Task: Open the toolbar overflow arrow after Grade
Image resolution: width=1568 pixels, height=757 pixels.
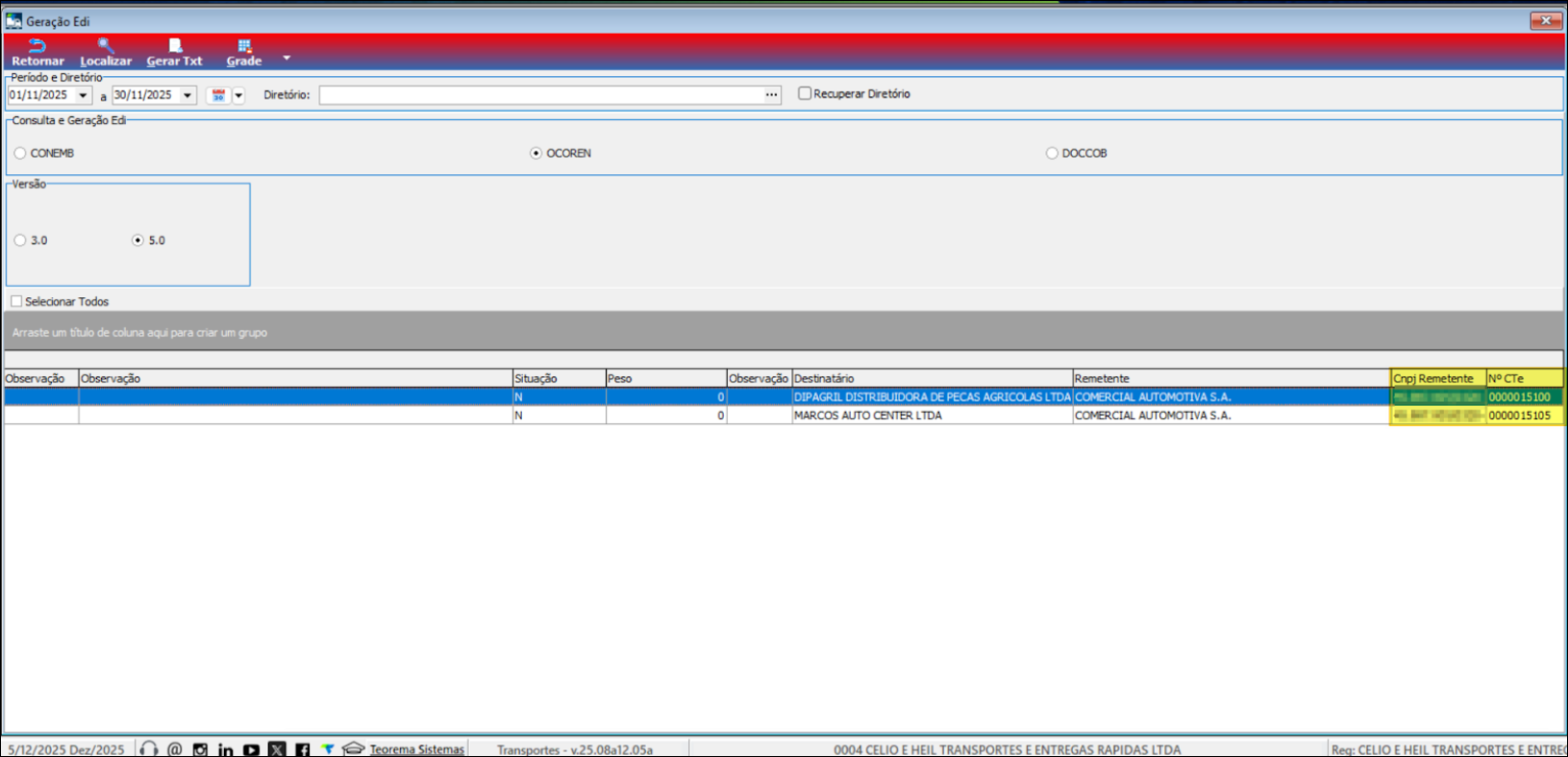Action: pos(286,58)
